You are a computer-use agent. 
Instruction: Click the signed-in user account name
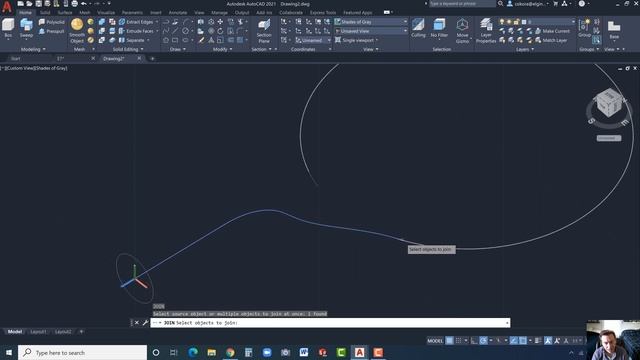click(x=531, y=4)
